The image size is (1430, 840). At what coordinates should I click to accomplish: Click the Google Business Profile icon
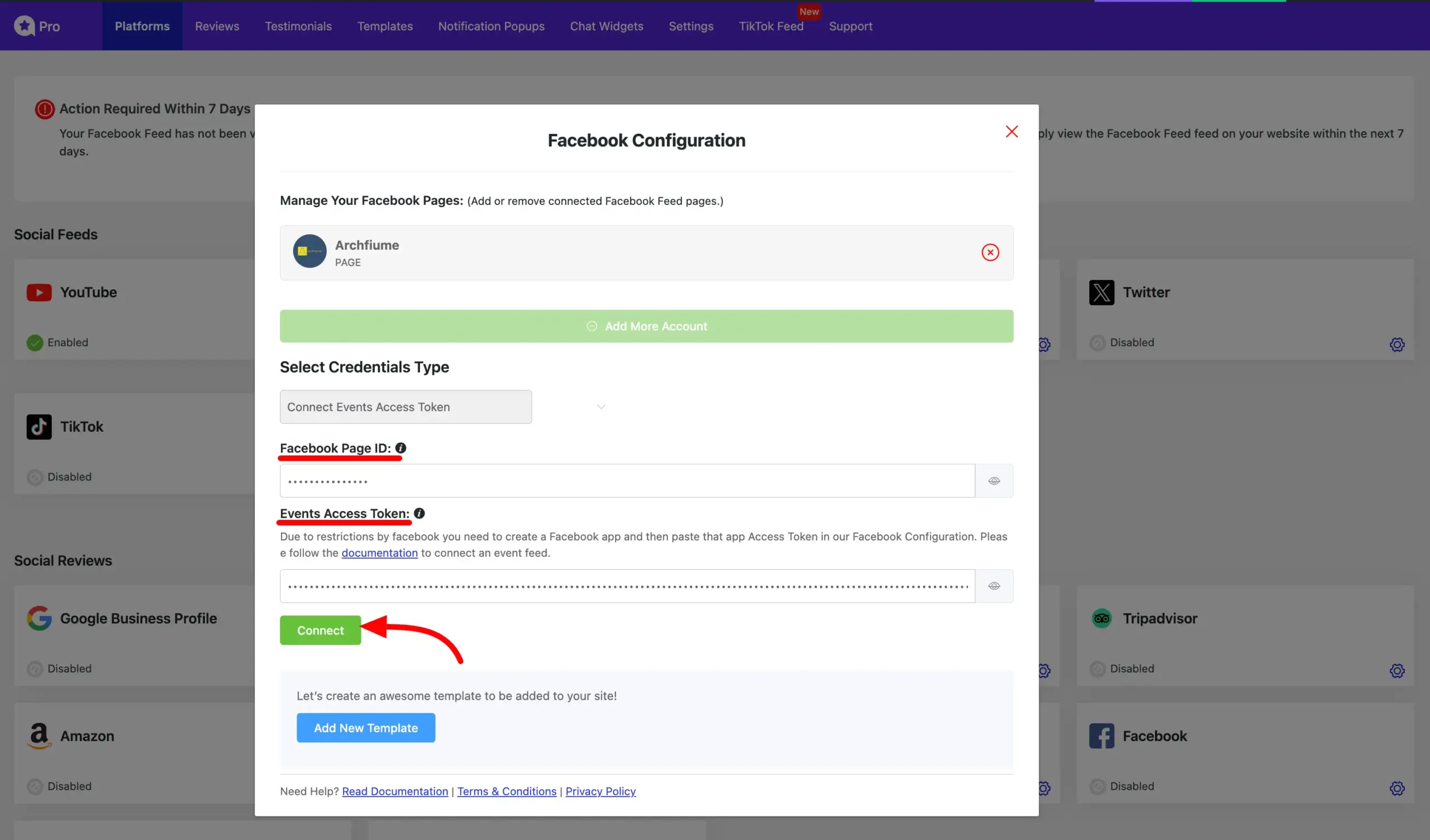point(39,618)
